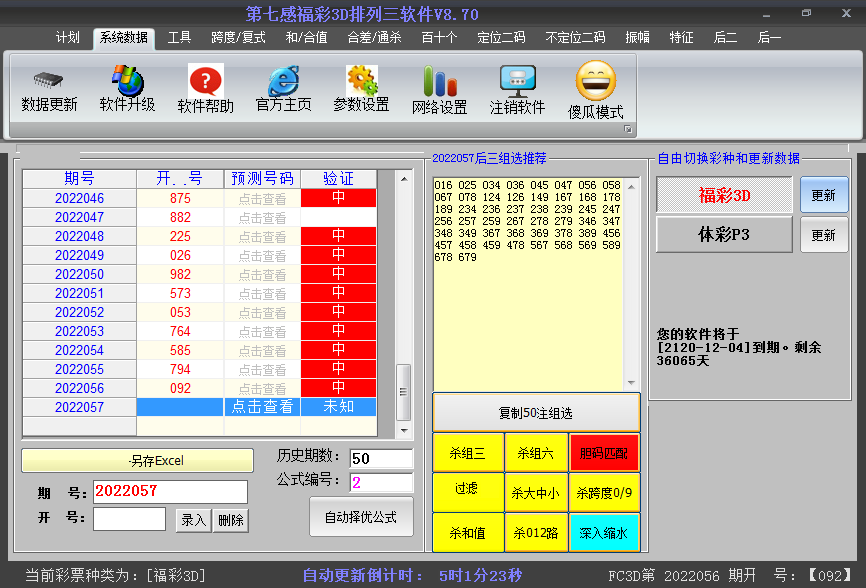
Task: Click the yellow recommended numbers text area
Action: point(529,284)
